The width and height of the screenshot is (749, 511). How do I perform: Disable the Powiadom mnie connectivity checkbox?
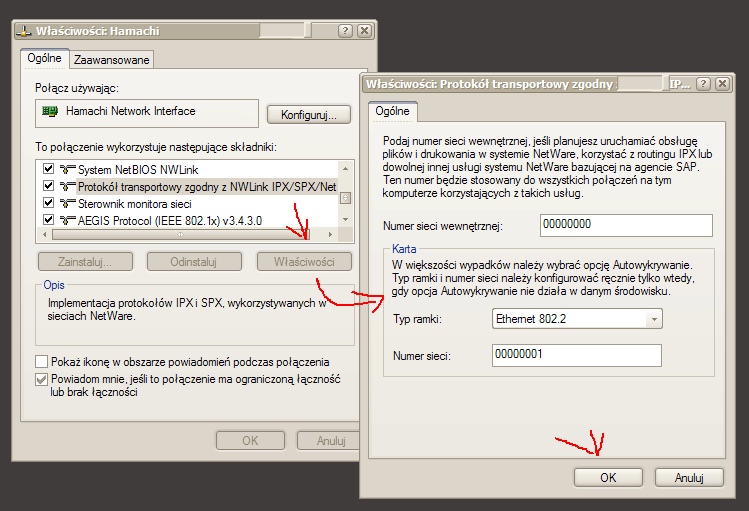click(42, 379)
